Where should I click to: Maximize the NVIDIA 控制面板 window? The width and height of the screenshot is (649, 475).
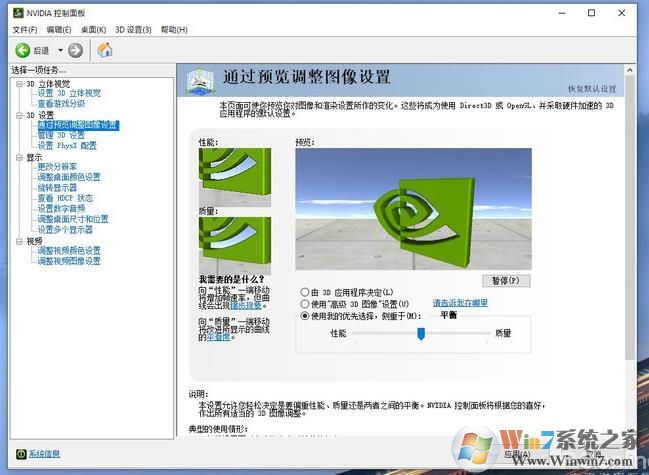pos(591,13)
